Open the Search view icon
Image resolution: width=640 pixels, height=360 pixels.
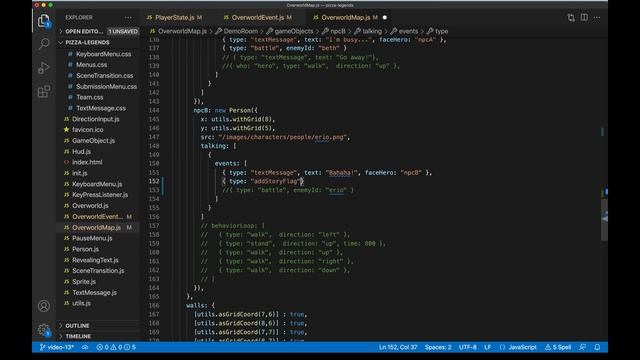coord(44,44)
